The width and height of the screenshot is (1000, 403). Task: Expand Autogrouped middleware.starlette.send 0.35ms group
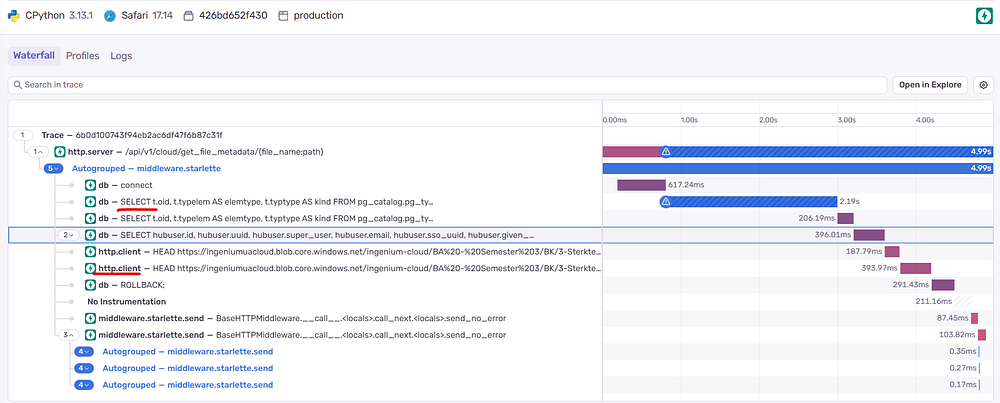[84, 351]
